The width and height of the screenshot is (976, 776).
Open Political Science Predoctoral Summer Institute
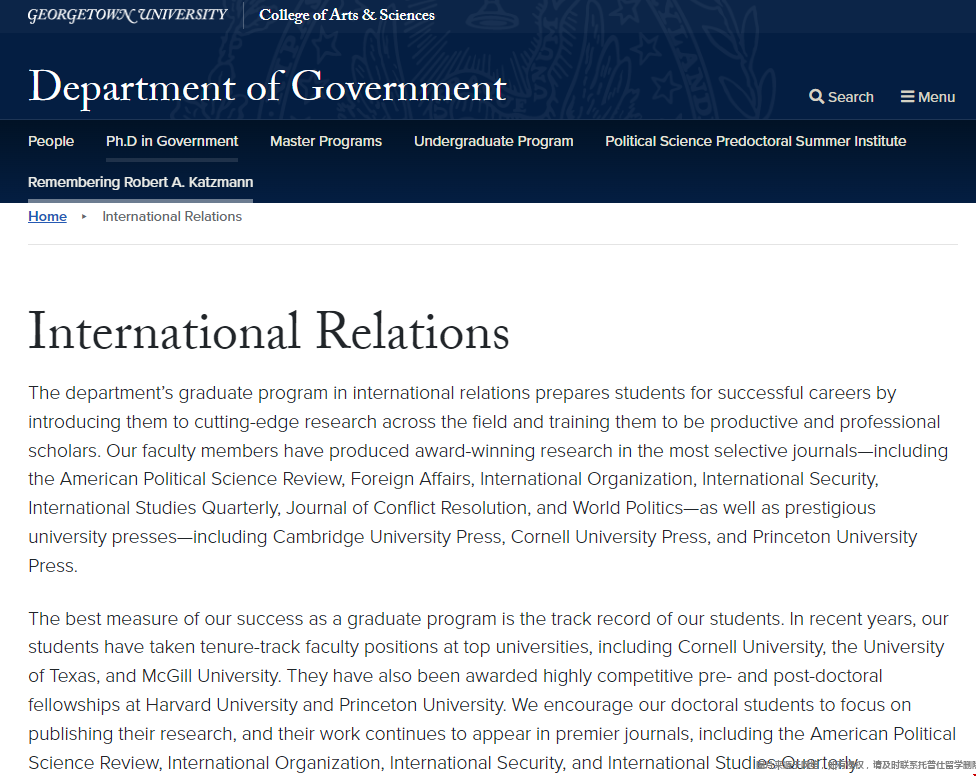756,141
